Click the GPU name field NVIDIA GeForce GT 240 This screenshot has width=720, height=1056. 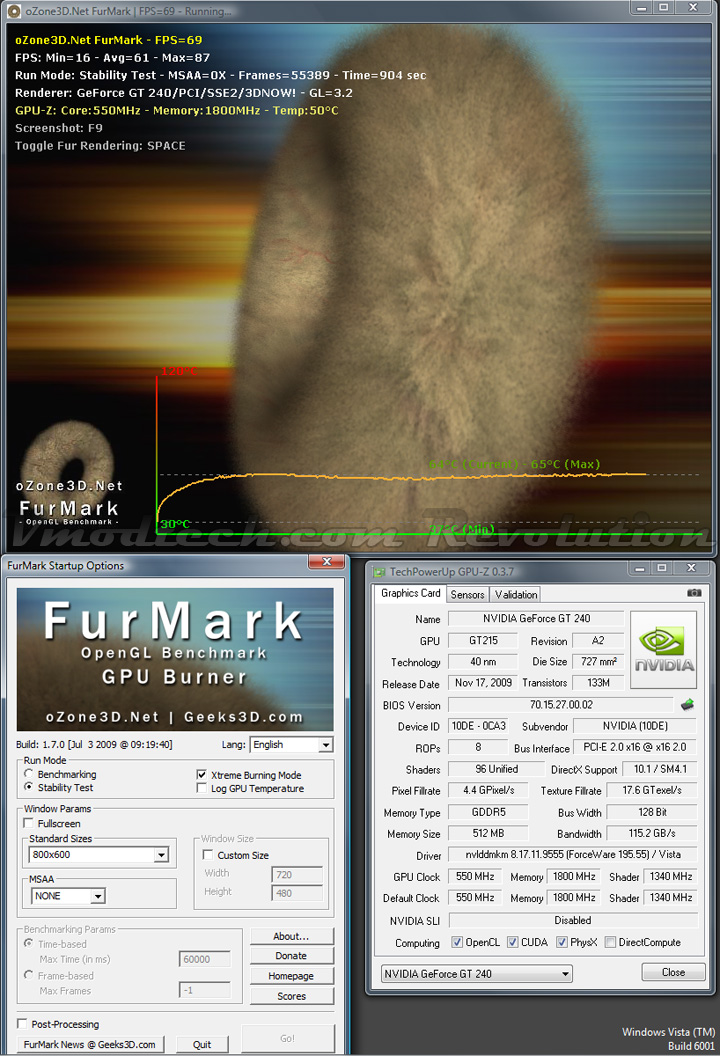pos(536,618)
